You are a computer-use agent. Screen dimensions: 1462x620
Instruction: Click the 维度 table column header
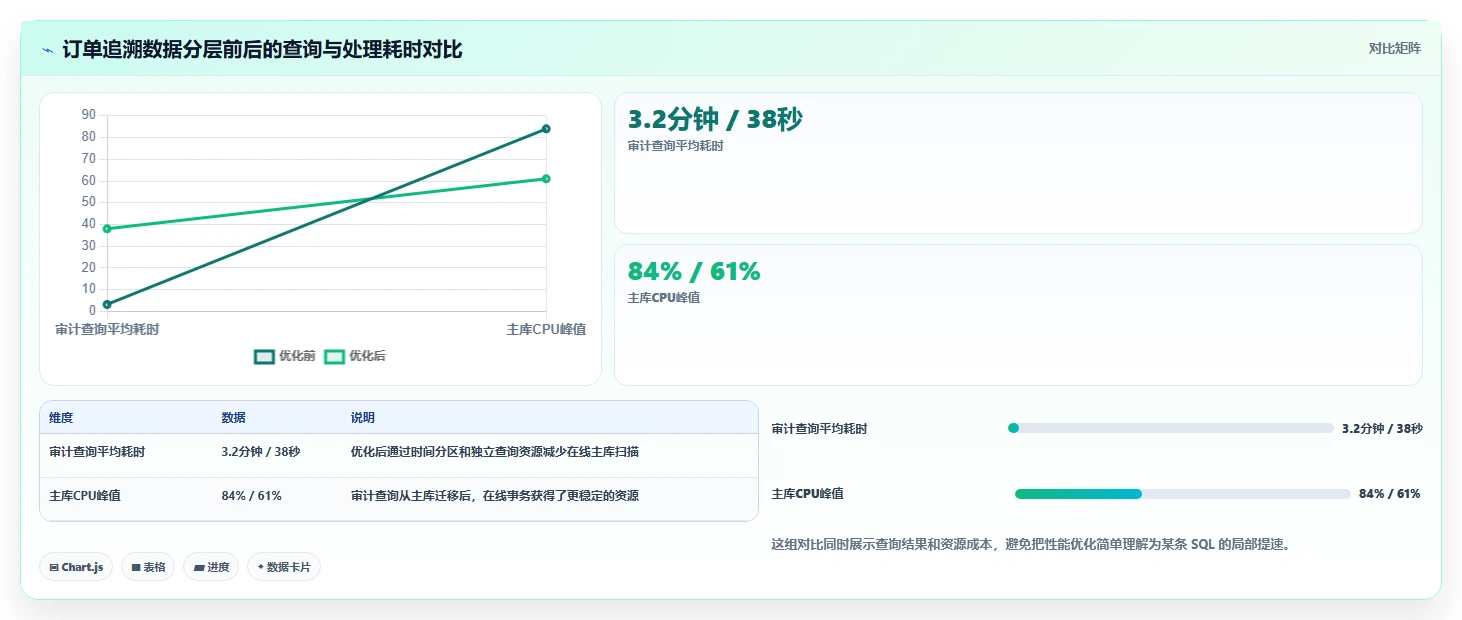[61, 418]
